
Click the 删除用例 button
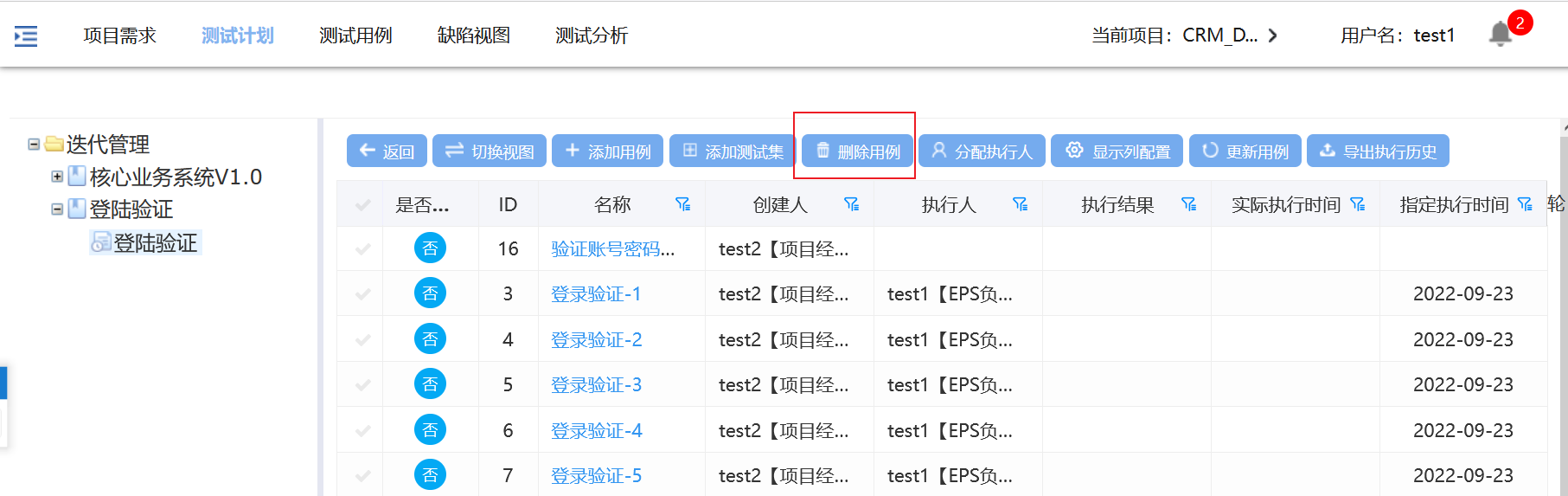(857, 151)
